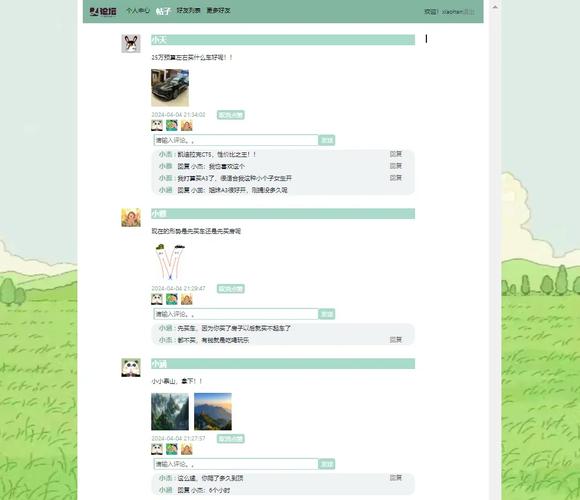This screenshot has height=500, width=580.
Task: Open the 个人中心 page
Action: click(138, 11)
